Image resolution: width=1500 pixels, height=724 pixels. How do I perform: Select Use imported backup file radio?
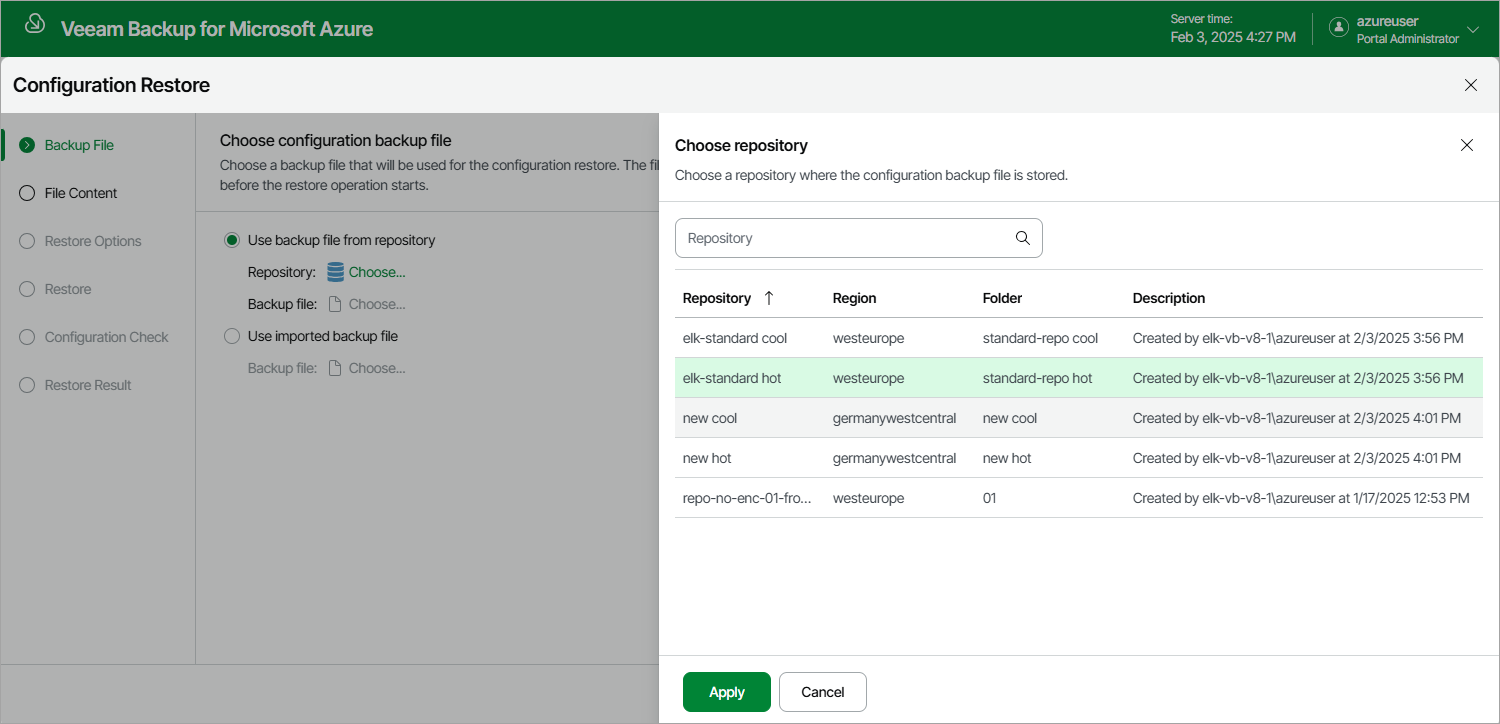pos(232,336)
